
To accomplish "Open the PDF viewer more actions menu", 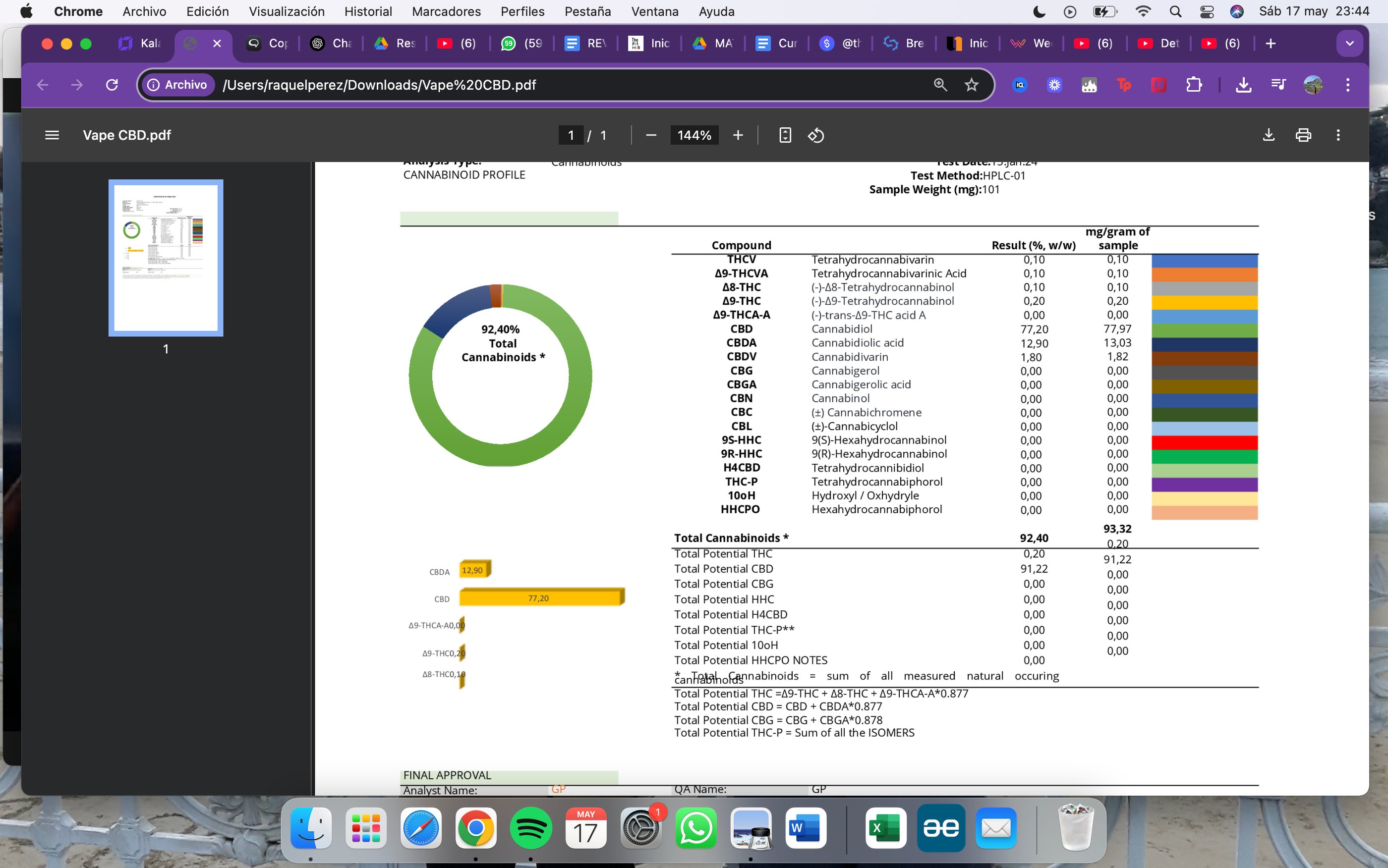I will coord(1338,135).
